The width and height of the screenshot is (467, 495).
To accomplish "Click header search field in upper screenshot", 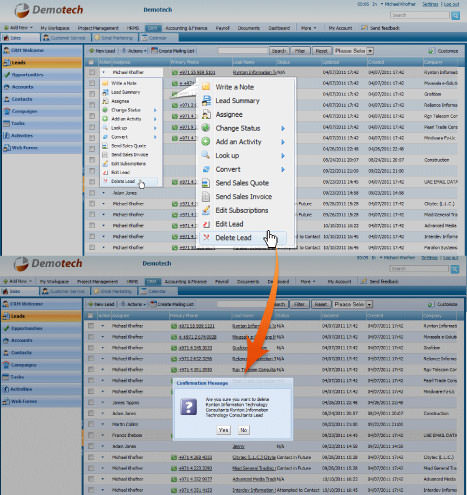I will [x=420, y=15].
